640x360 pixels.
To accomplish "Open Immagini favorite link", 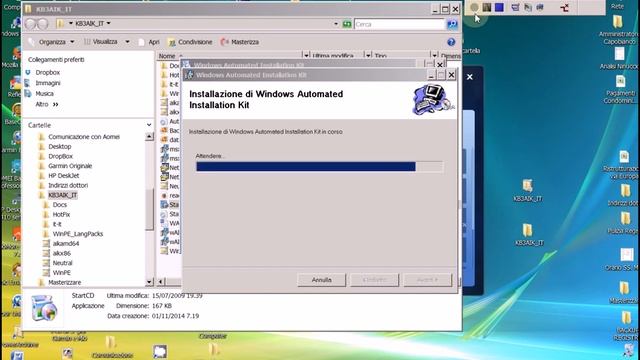I will coord(48,83).
